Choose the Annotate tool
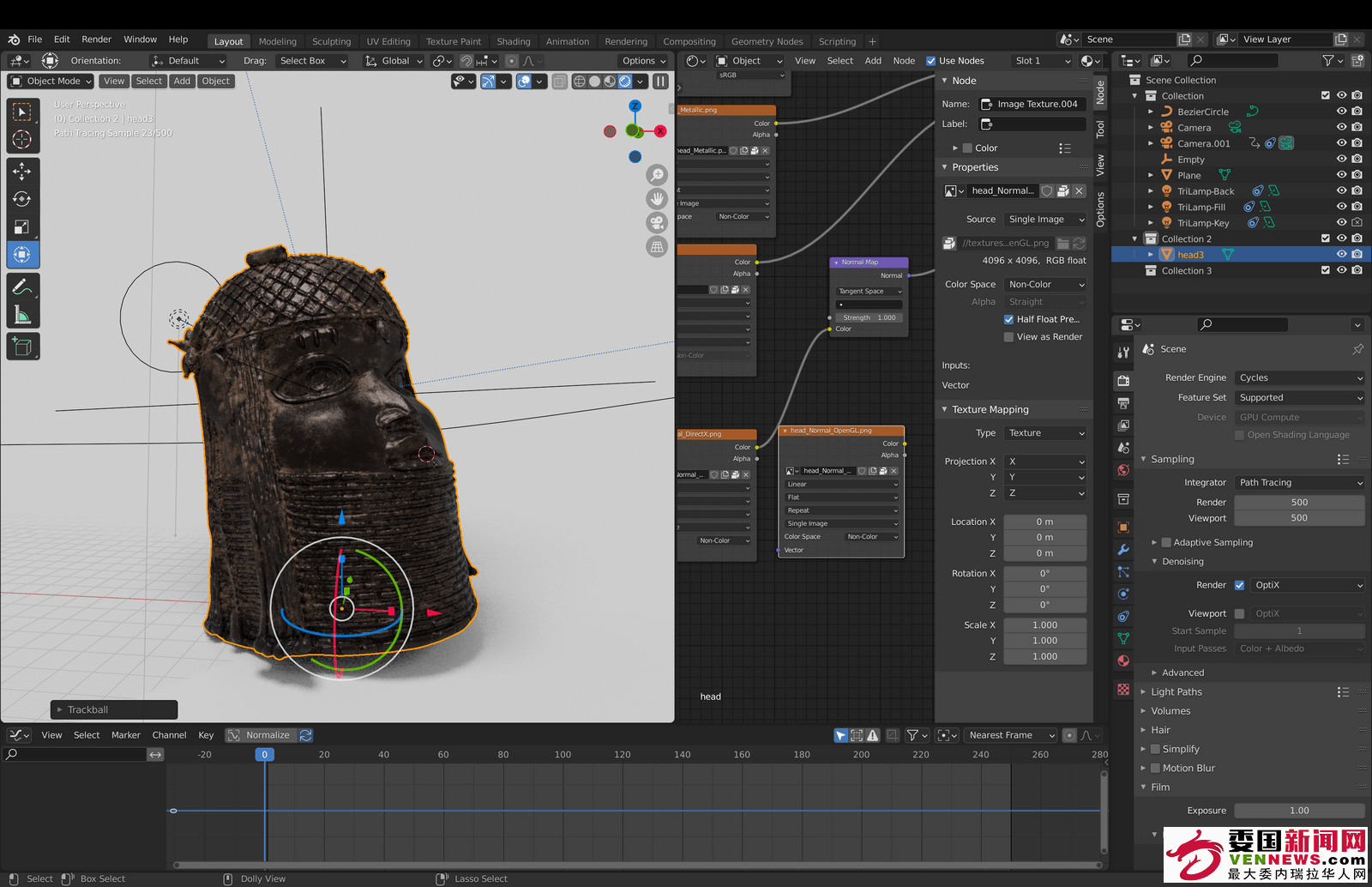The height and width of the screenshot is (887, 1372). click(22, 287)
